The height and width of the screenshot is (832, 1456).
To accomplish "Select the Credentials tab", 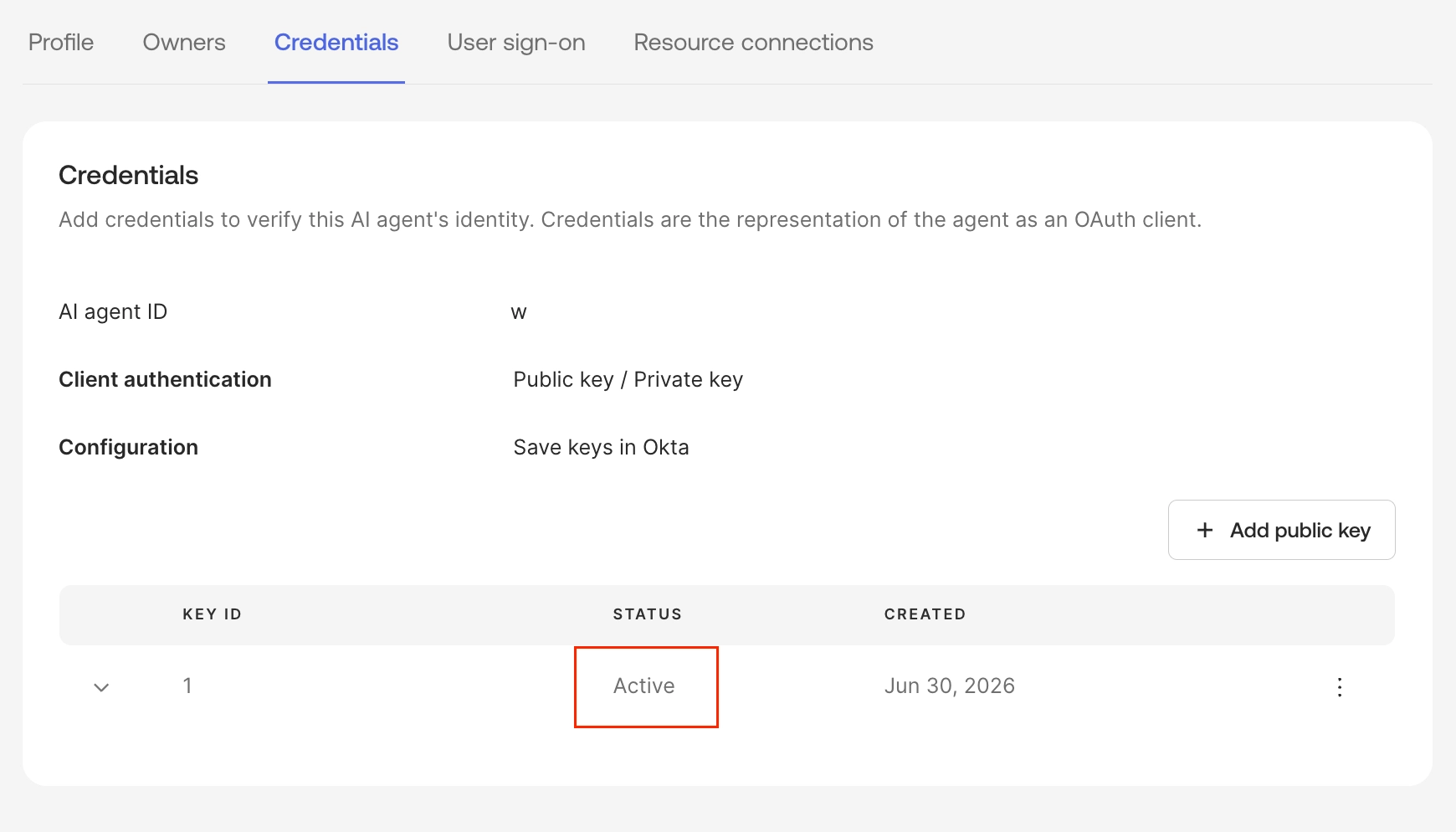I will 336,43.
